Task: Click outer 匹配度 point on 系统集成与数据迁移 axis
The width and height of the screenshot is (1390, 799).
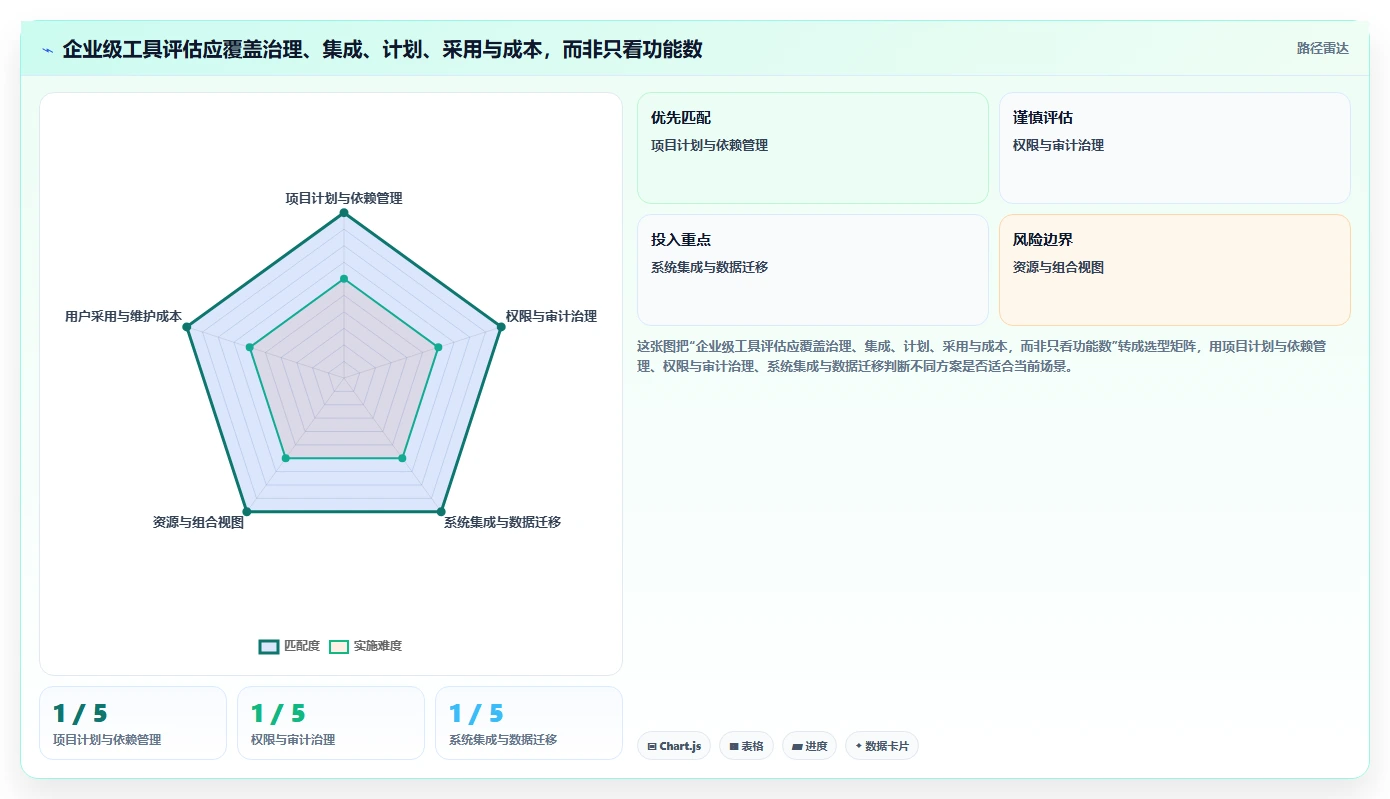Action: click(x=441, y=511)
